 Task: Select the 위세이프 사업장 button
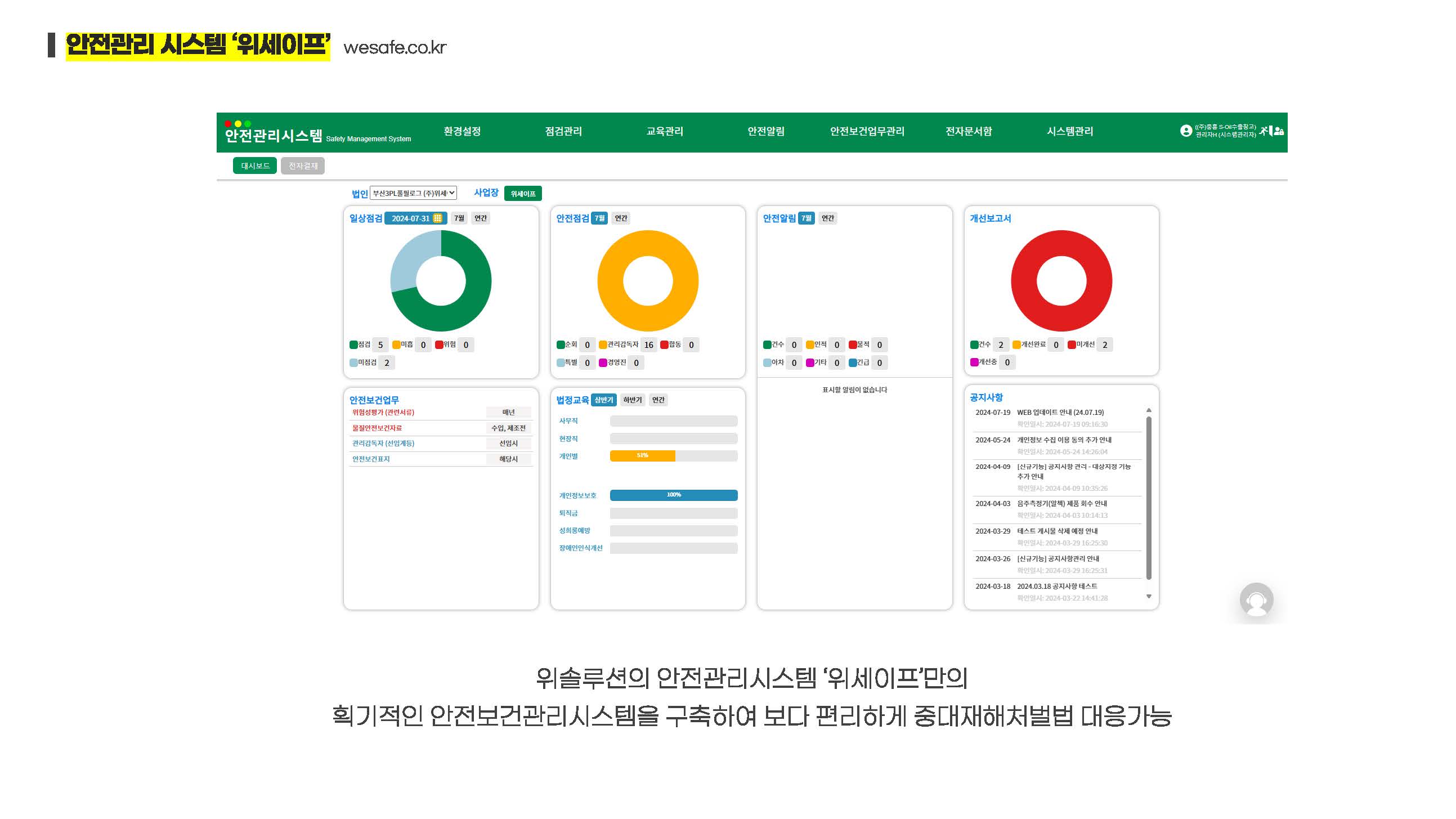coord(523,194)
